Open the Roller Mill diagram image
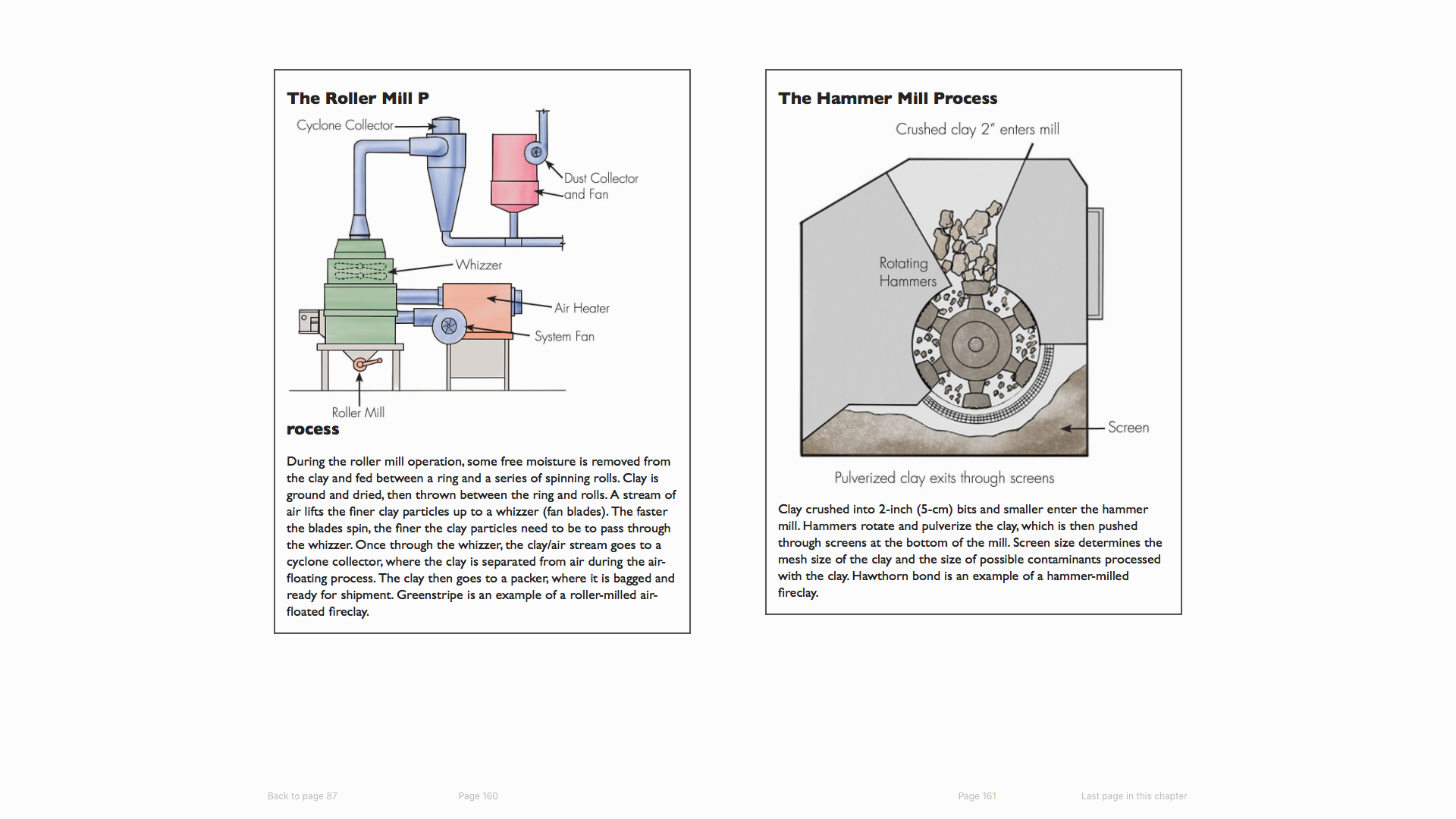 [464, 265]
